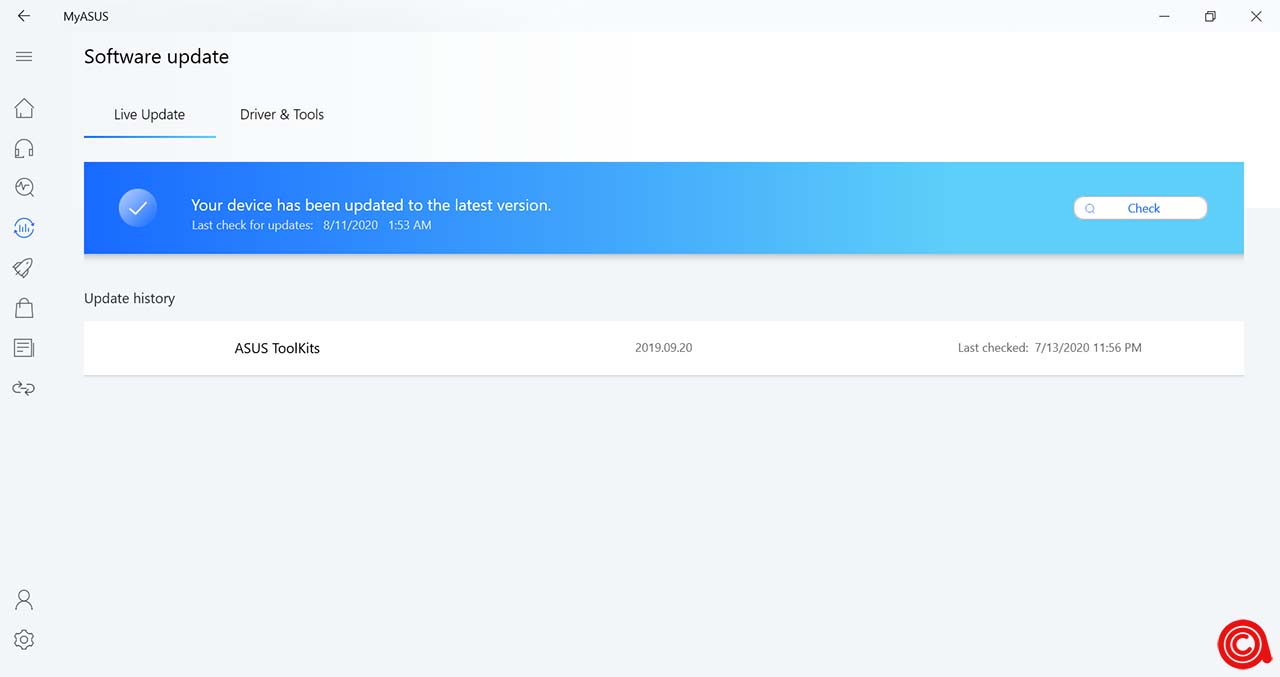This screenshot has width=1280, height=677.
Task: Close the MyASUS window
Action: click(1256, 16)
